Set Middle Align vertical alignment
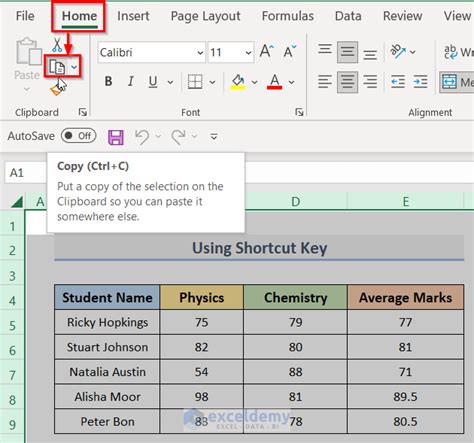 347,52
